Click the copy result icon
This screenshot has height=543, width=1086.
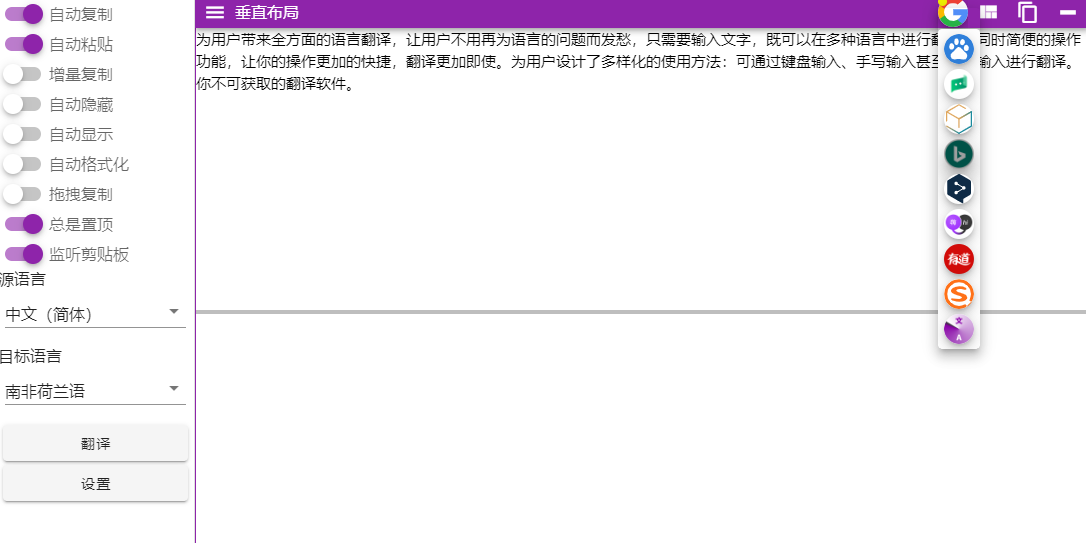click(x=1028, y=12)
